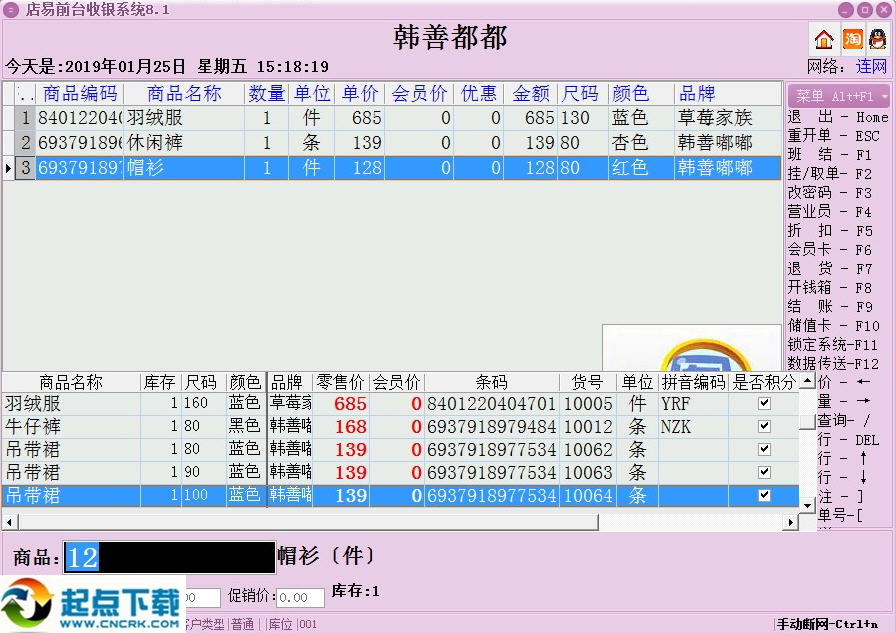Click the 商品 barcode input field
896x633 pixels.
[169, 557]
